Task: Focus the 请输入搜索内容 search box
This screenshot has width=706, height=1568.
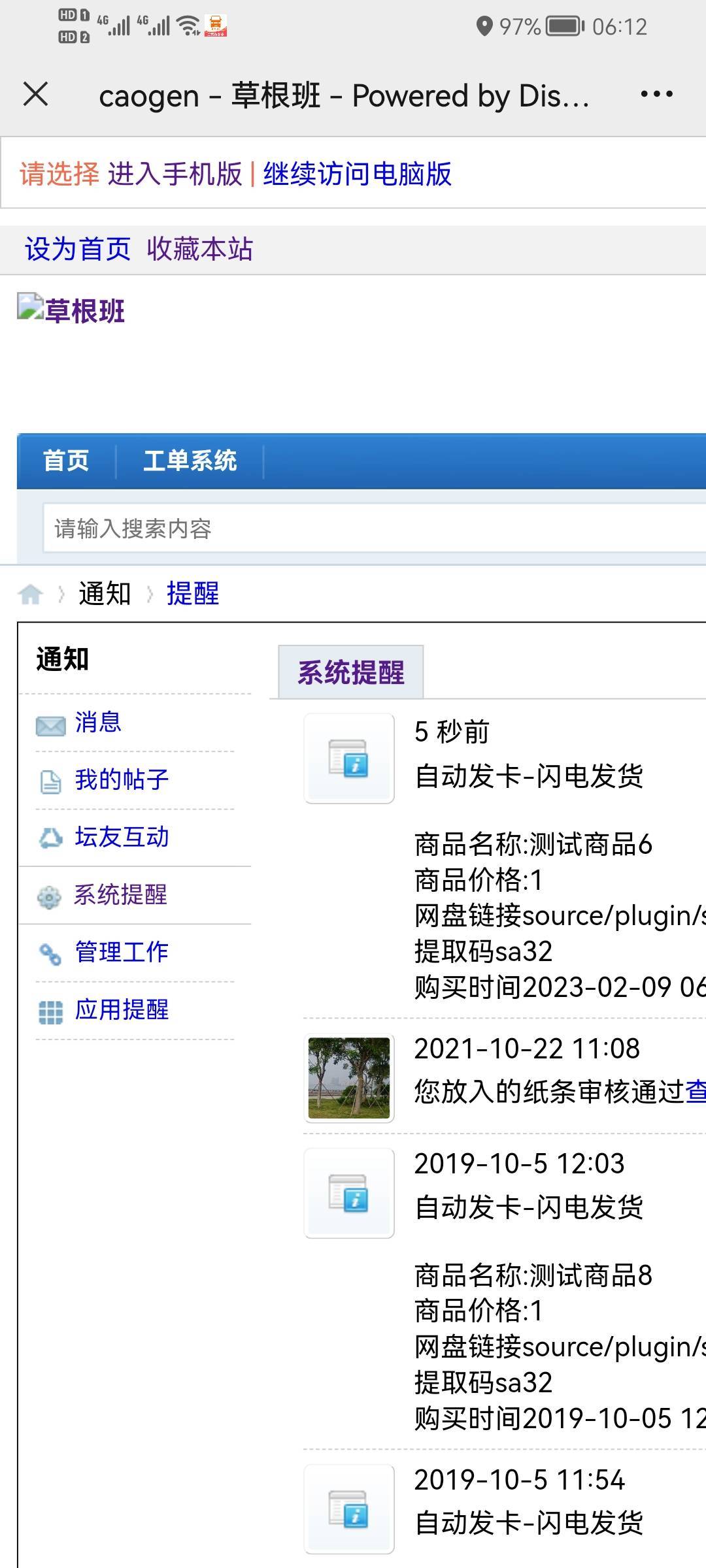Action: point(375,529)
